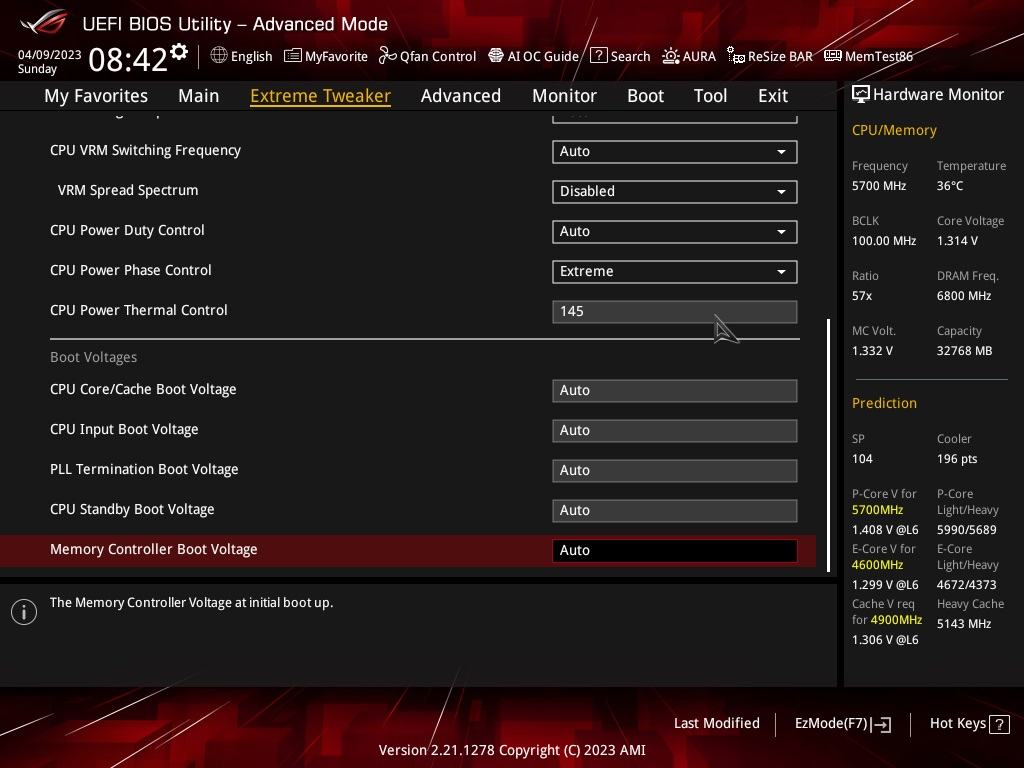
Task: Click Last Modified button
Action: [716, 724]
